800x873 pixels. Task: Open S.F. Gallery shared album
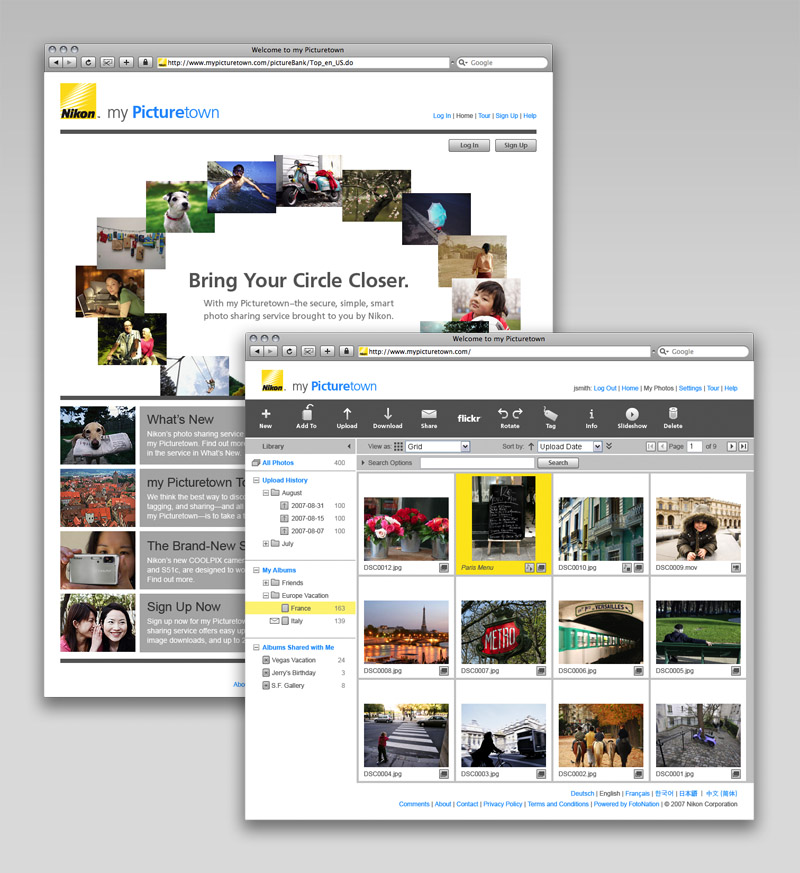click(288, 686)
